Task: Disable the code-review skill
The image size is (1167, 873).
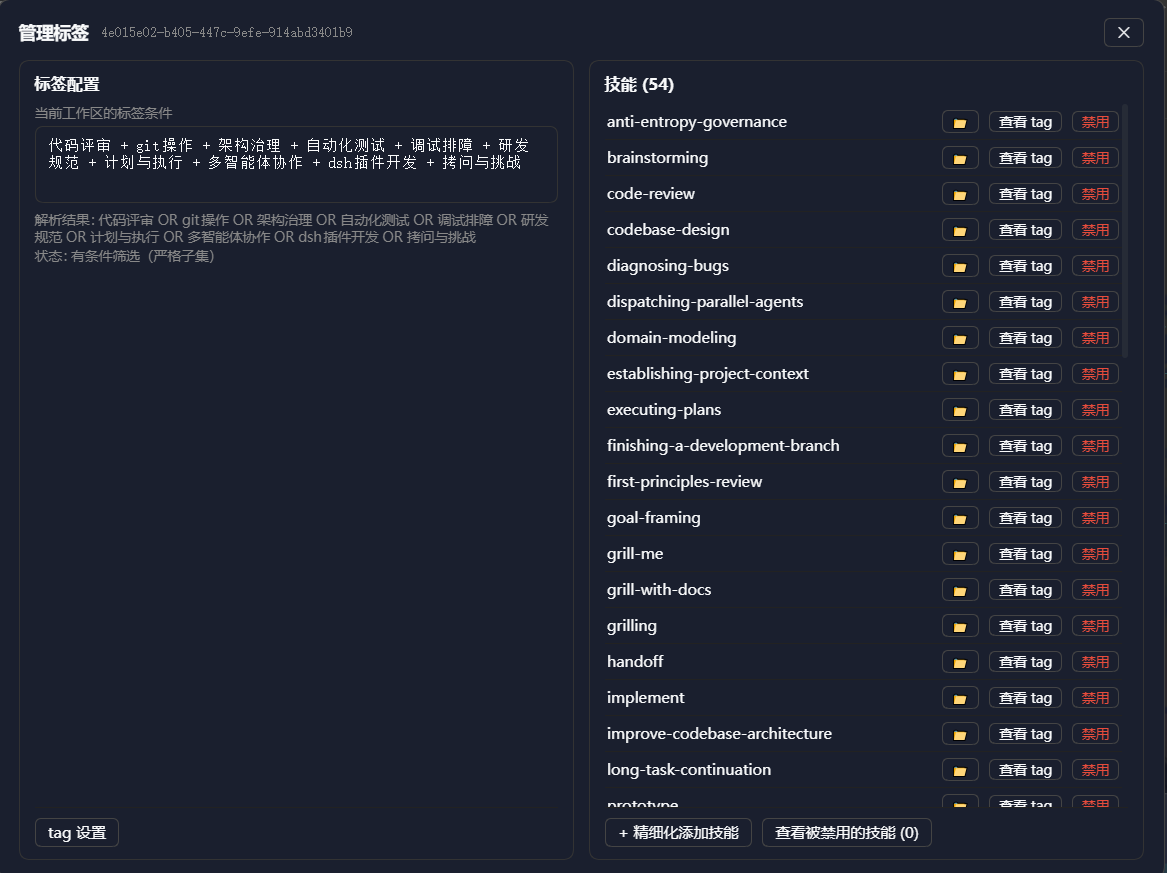Action: pyautogui.click(x=1095, y=194)
